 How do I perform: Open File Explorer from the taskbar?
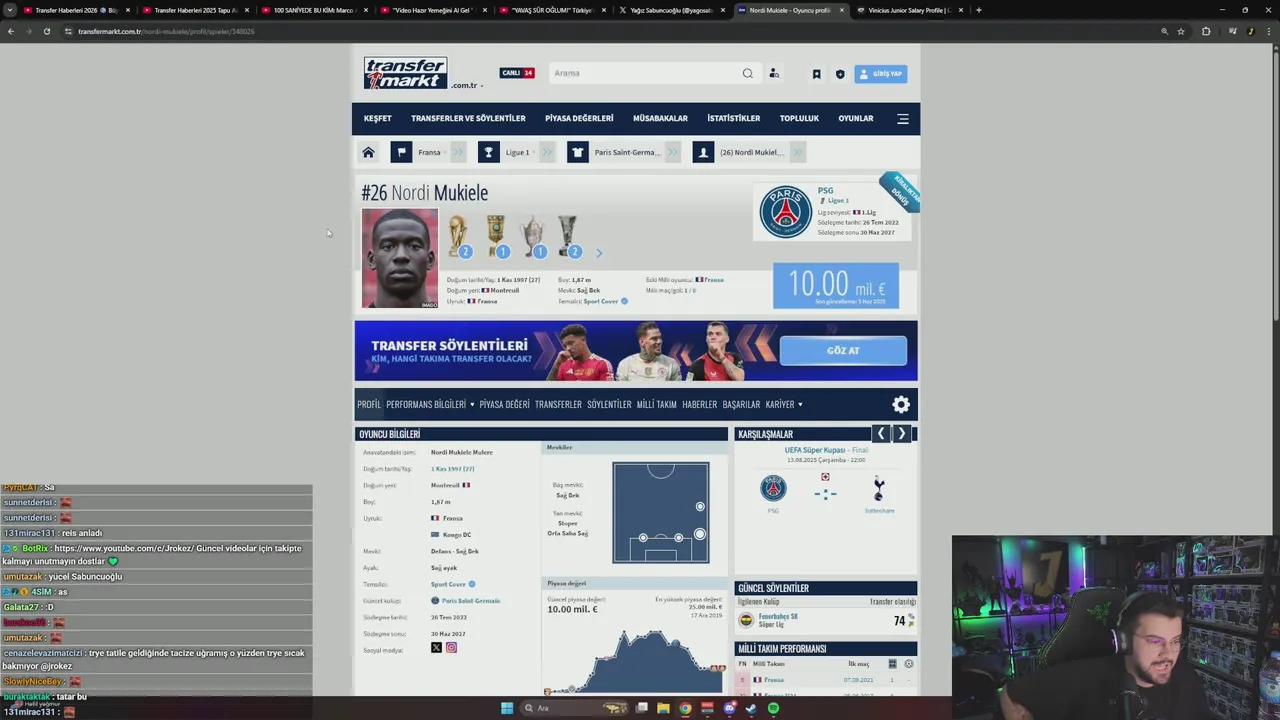click(662, 708)
